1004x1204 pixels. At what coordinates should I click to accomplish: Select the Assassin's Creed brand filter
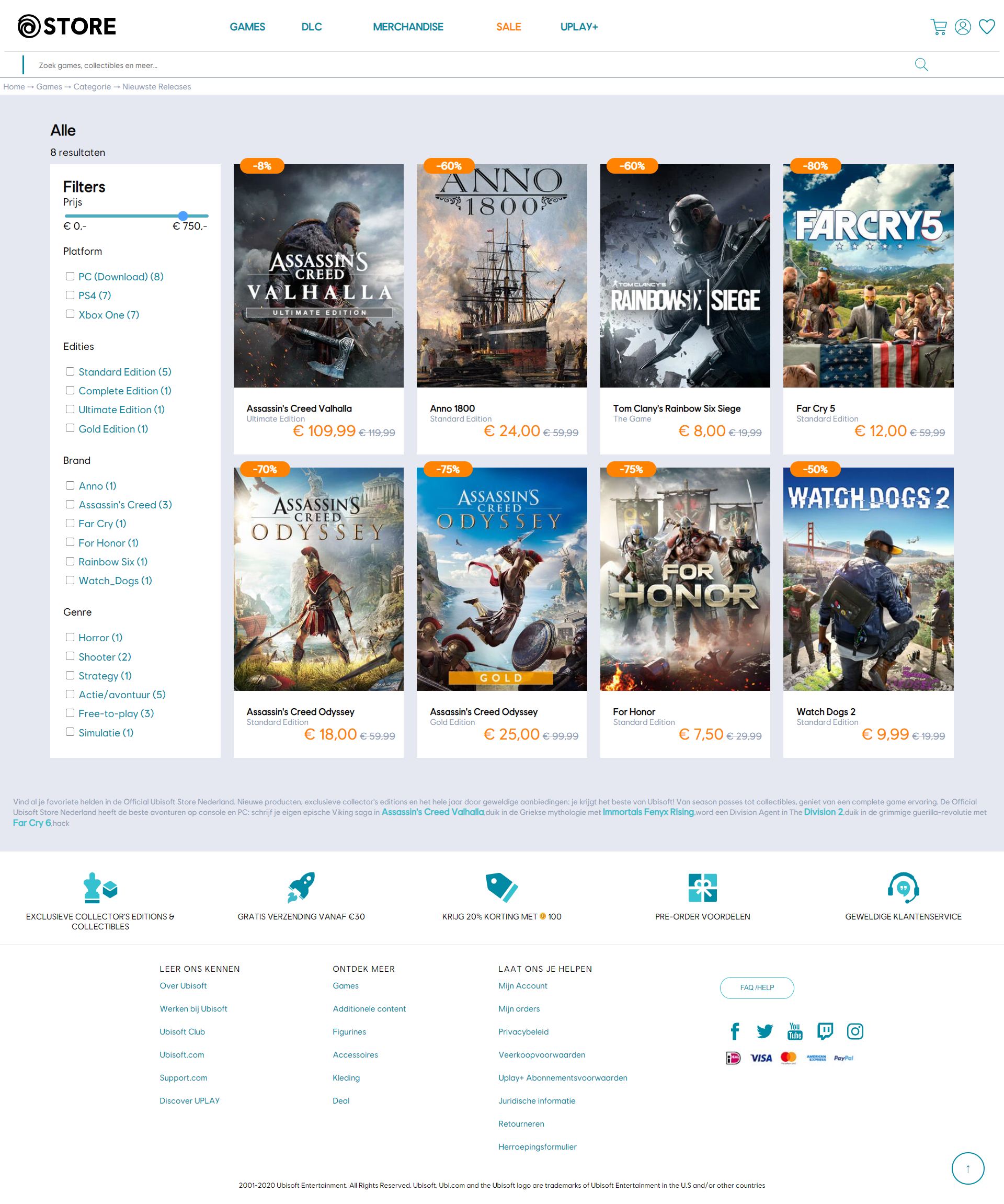click(x=70, y=504)
